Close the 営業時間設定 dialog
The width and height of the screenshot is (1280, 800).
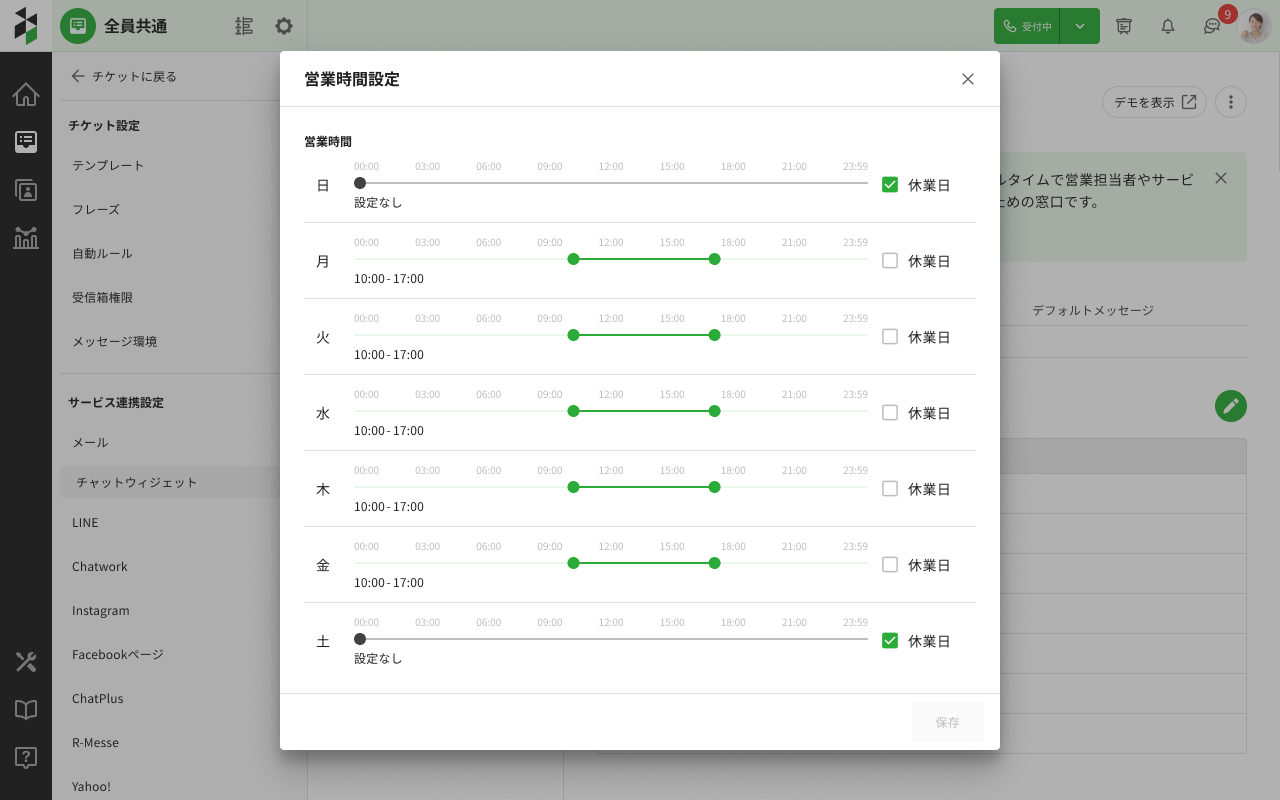point(967,79)
